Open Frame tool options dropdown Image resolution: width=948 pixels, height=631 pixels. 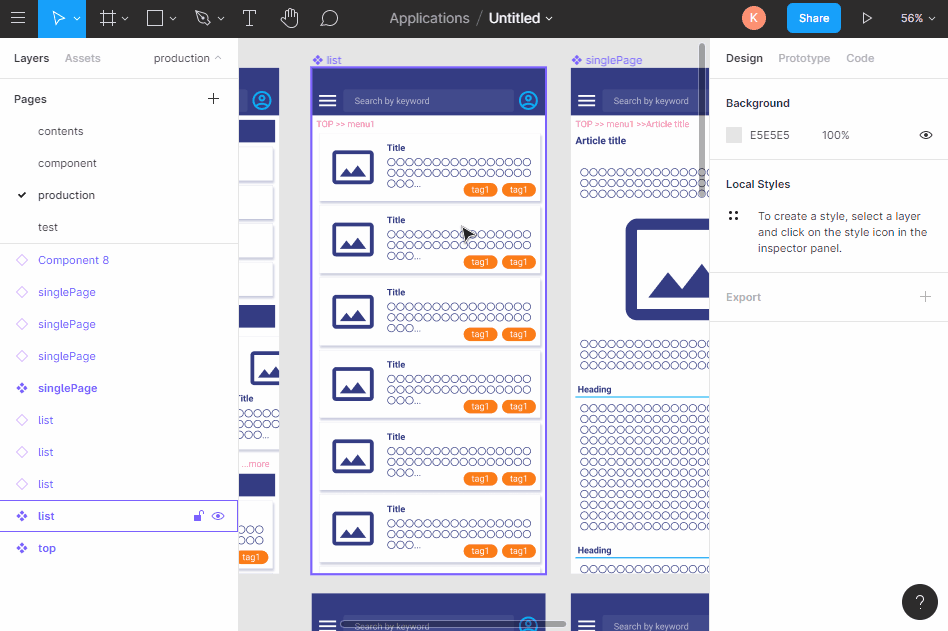[125, 19]
